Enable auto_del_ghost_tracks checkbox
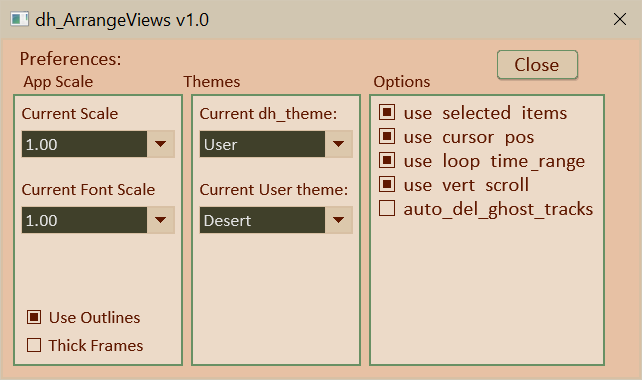Image resolution: width=642 pixels, height=380 pixels. point(387,208)
